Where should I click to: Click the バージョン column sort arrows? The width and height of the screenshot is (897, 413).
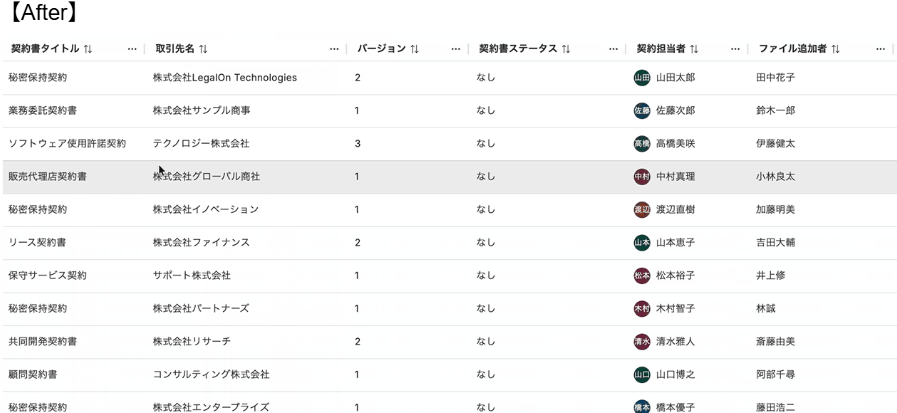(415, 49)
